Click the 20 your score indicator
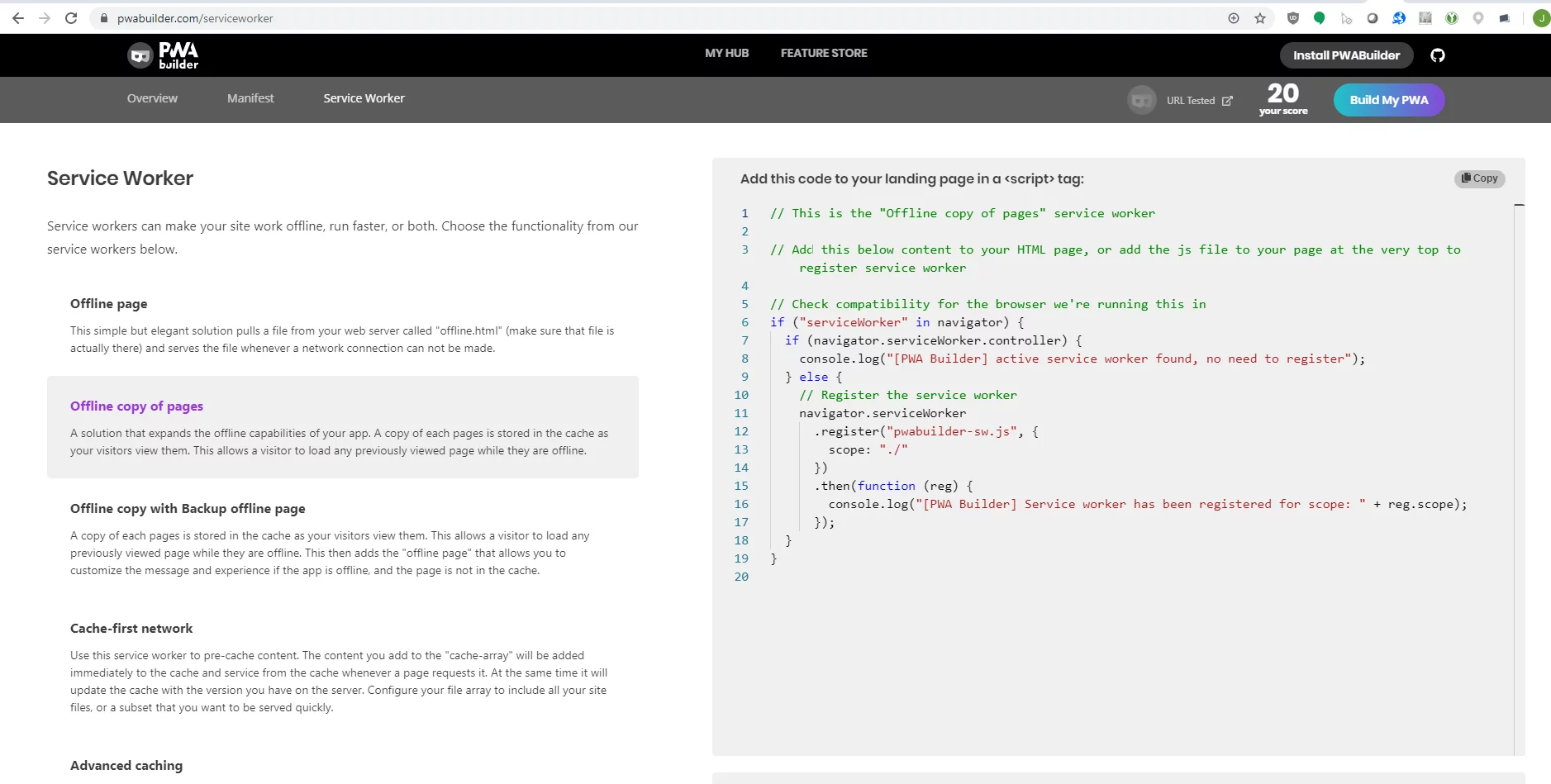This screenshot has width=1551, height=784. coord(1283,99)
